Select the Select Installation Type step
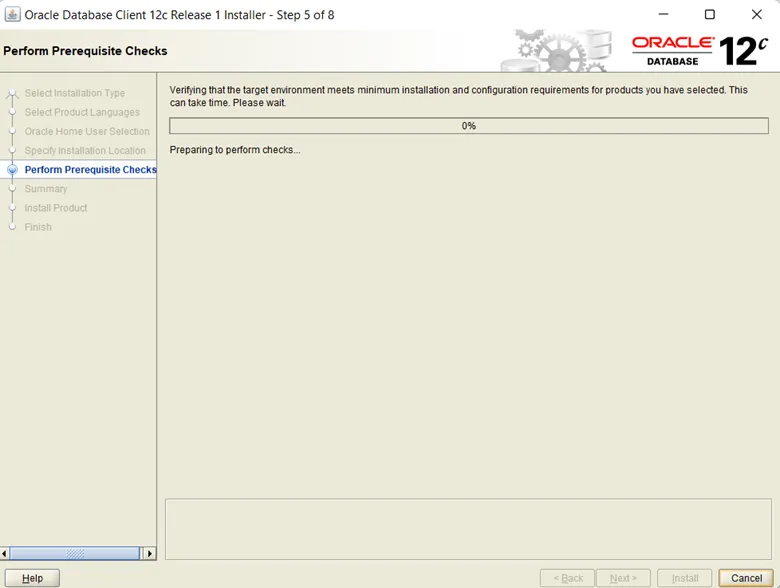Image resolution: width=780 pixels, height=588 pixels. tap(75, 93)
